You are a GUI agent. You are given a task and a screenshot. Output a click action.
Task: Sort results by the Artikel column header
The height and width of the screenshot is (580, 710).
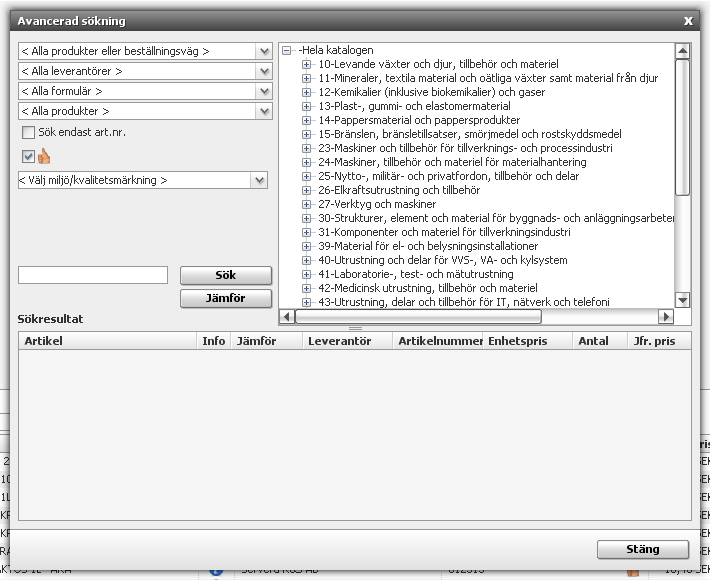[107, 341]
